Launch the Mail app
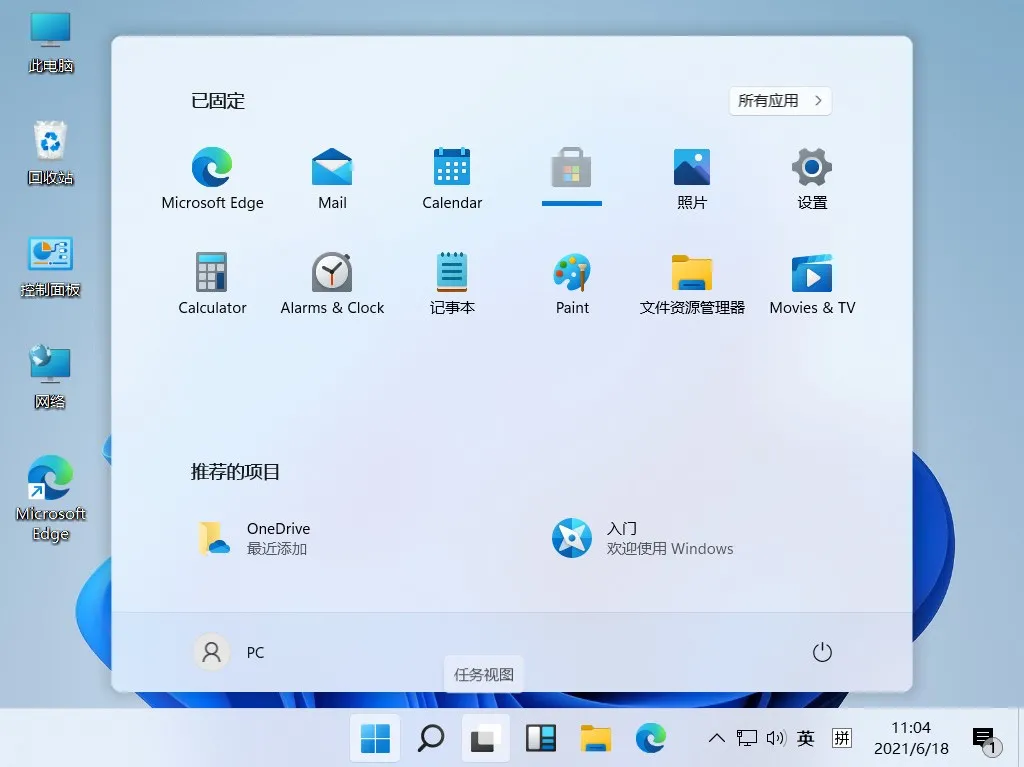Screen dimensions: 1024x767 click(x=332, y=178)
